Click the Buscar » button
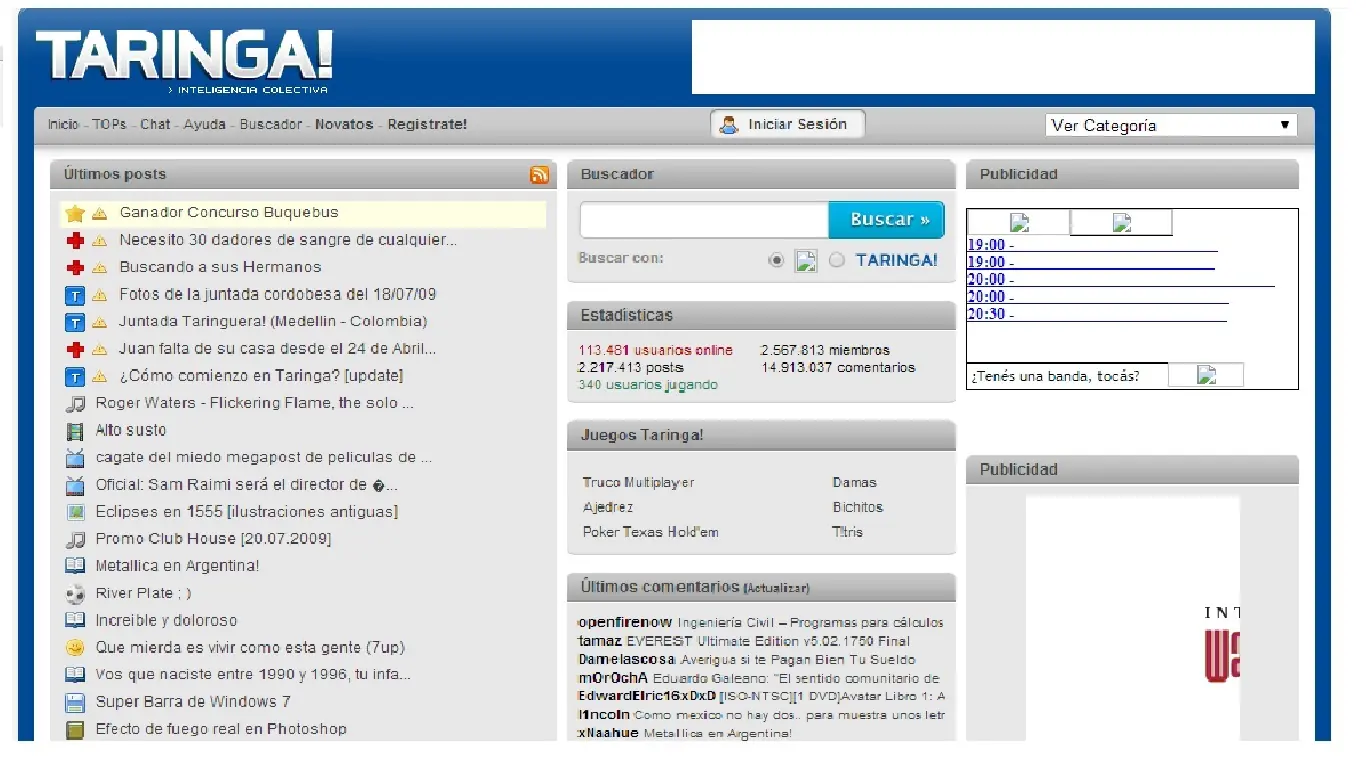 [887, 220]
